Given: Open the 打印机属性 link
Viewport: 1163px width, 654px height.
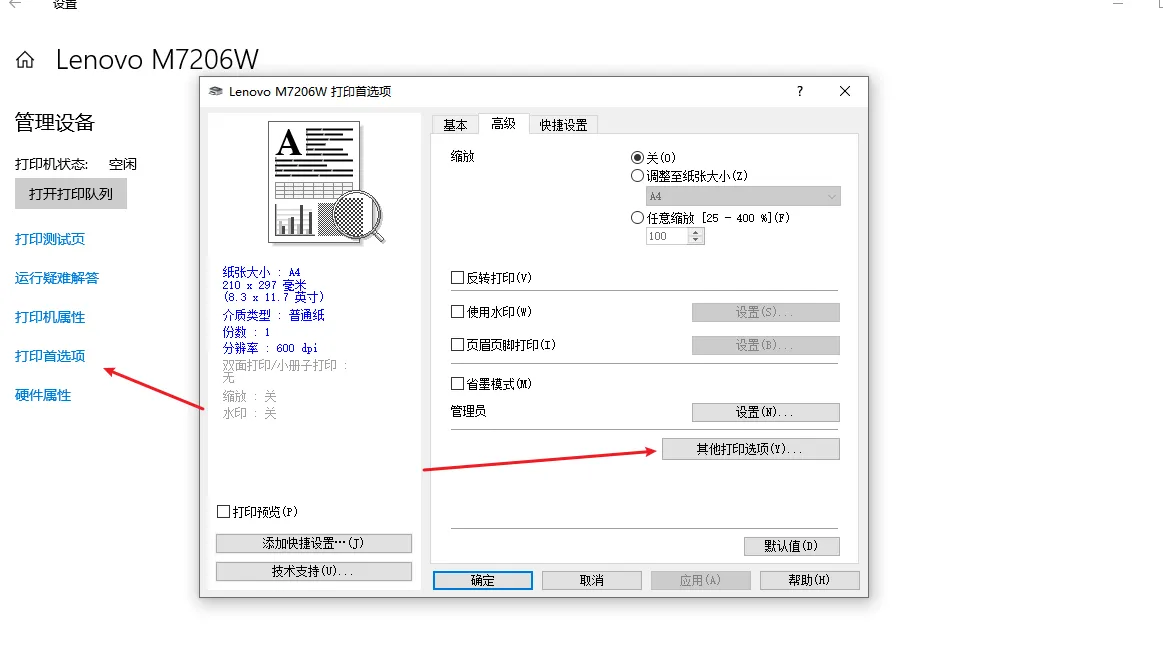Looking at the screenshot, I should click(50, 317).
